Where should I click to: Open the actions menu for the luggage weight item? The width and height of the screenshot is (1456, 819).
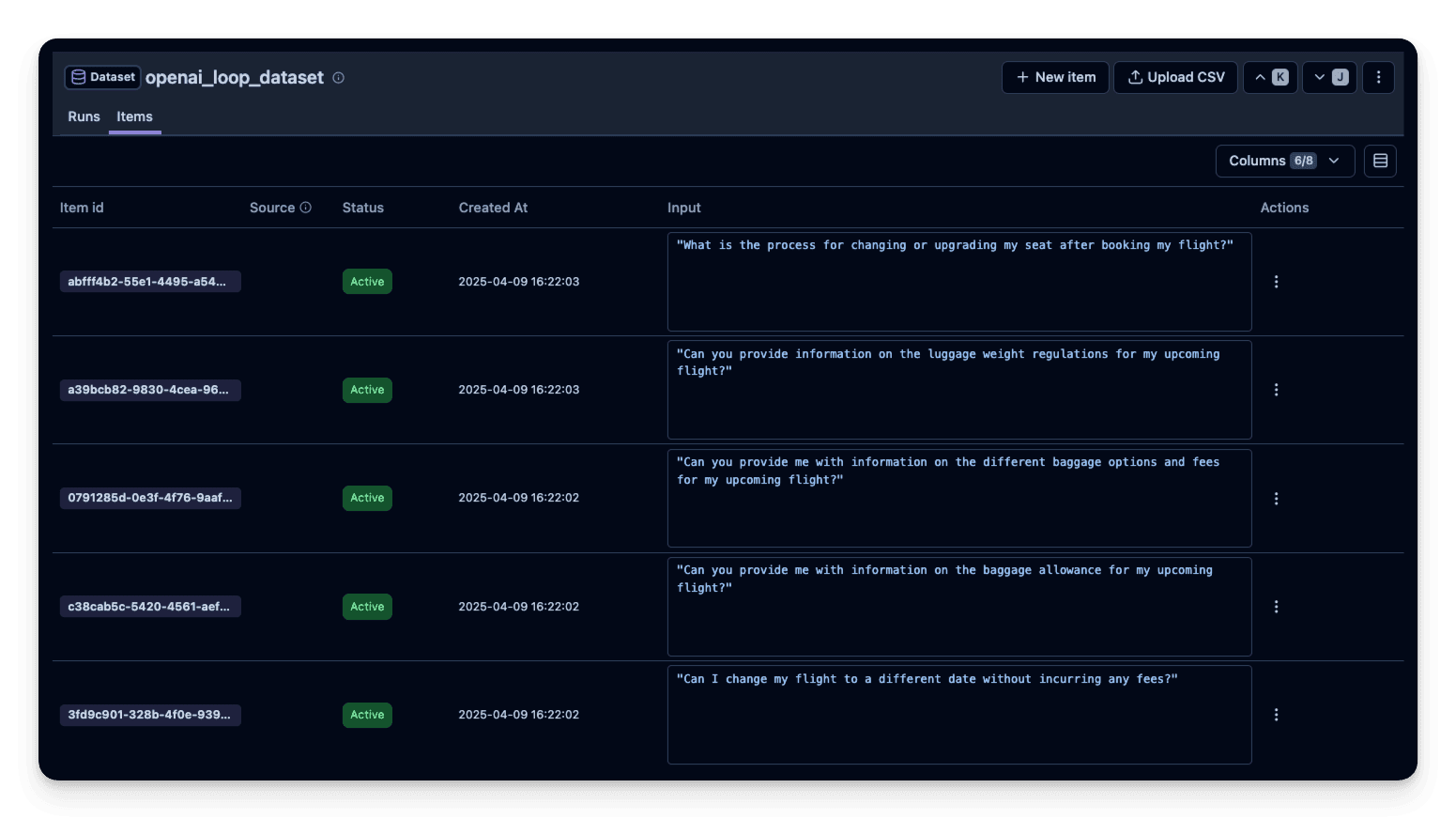[x=1276, y=389]
